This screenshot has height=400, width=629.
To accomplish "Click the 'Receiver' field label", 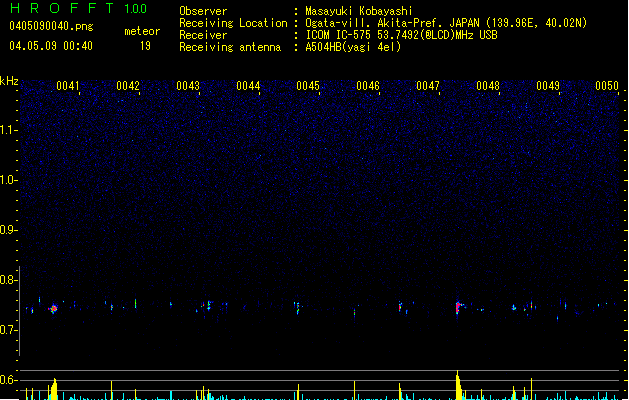I will coord(203,35).
